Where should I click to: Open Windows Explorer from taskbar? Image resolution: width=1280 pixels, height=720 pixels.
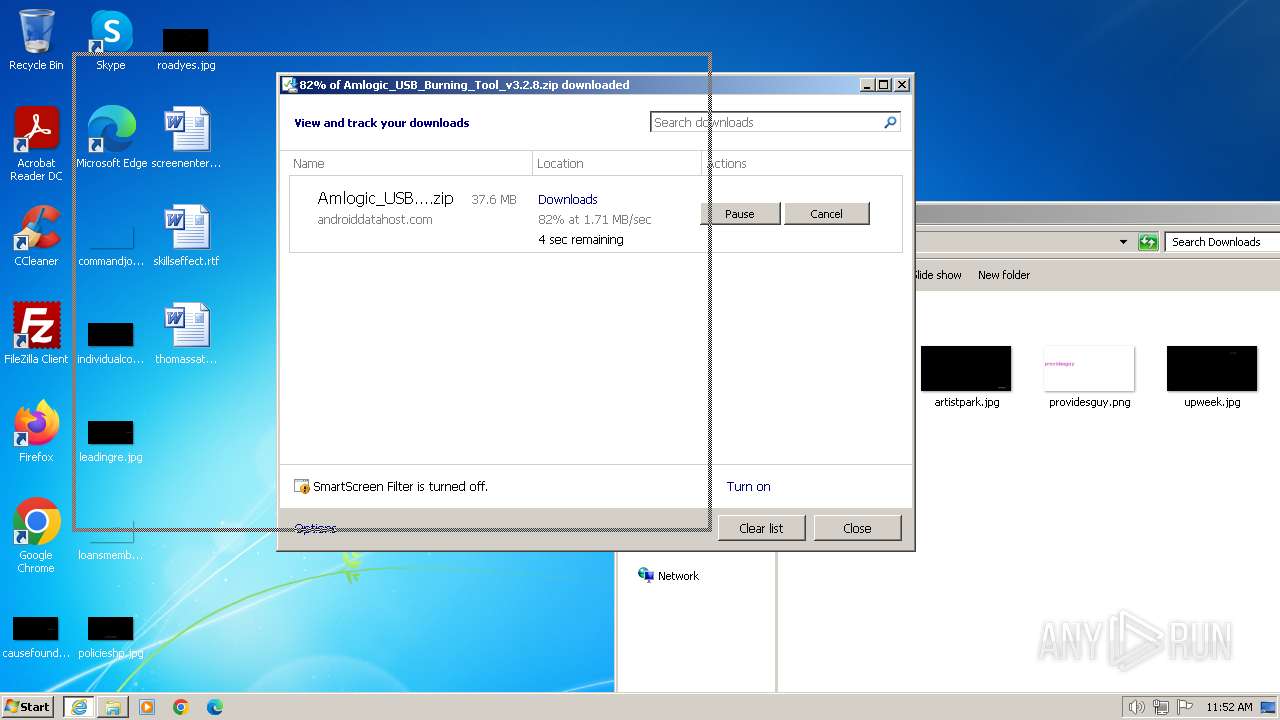113,707
